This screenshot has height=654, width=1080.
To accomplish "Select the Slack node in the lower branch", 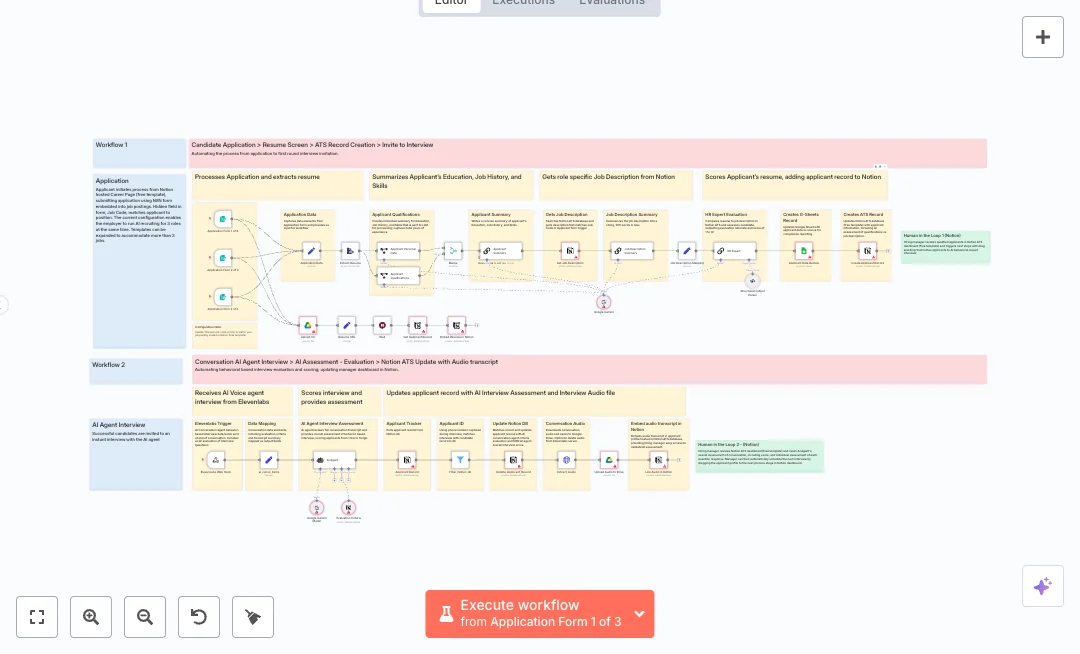I will pos(382,324).
